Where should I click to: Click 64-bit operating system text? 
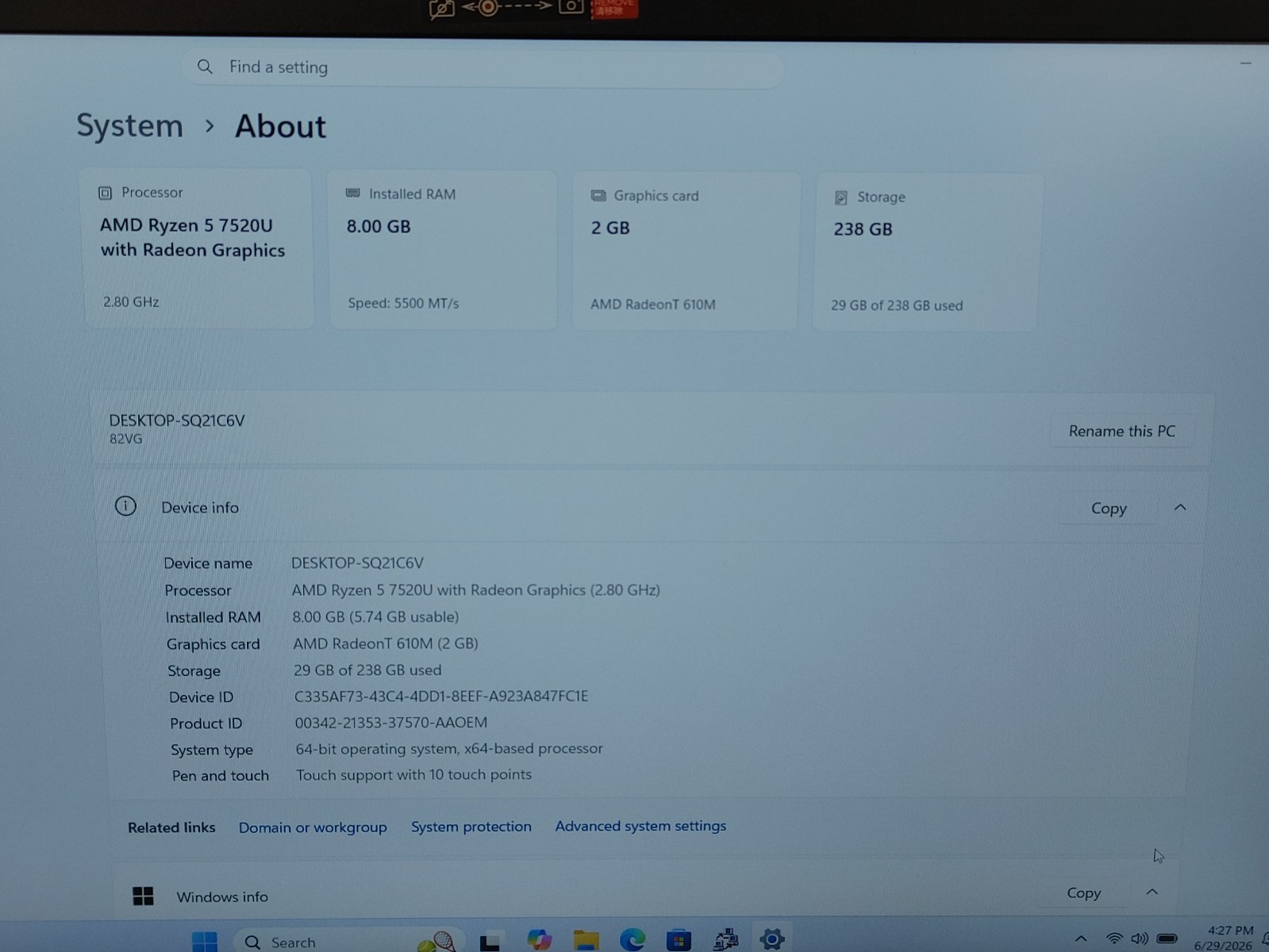[x=449, y=748]
